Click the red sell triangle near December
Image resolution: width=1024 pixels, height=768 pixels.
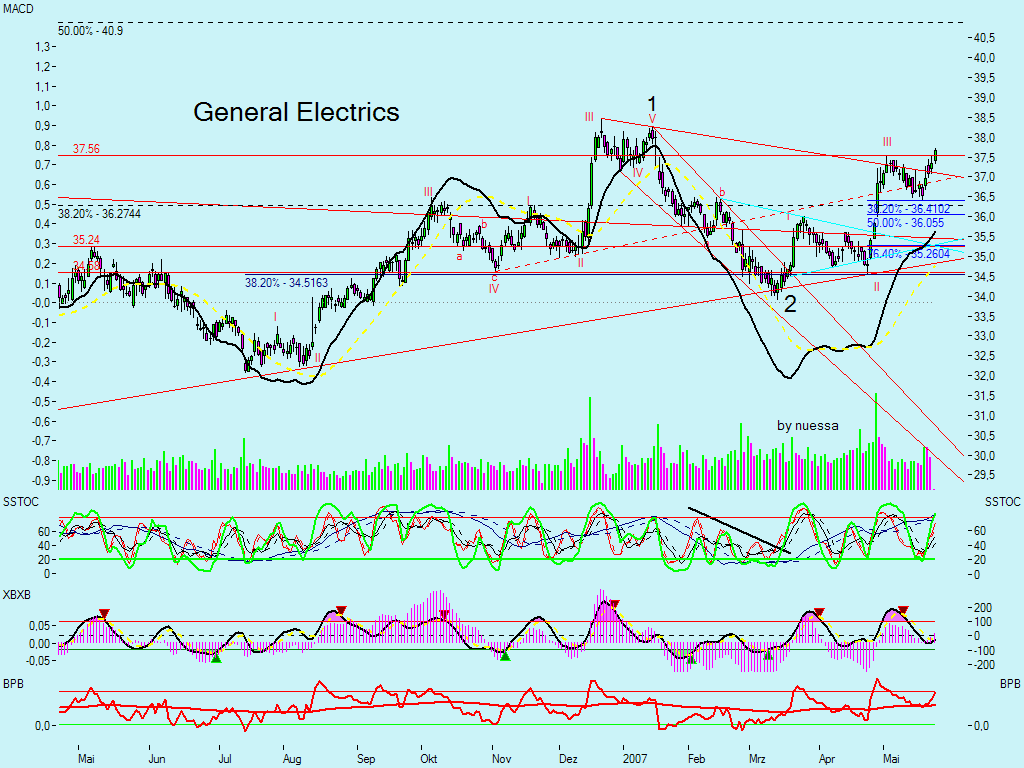[x=615, y=604]
